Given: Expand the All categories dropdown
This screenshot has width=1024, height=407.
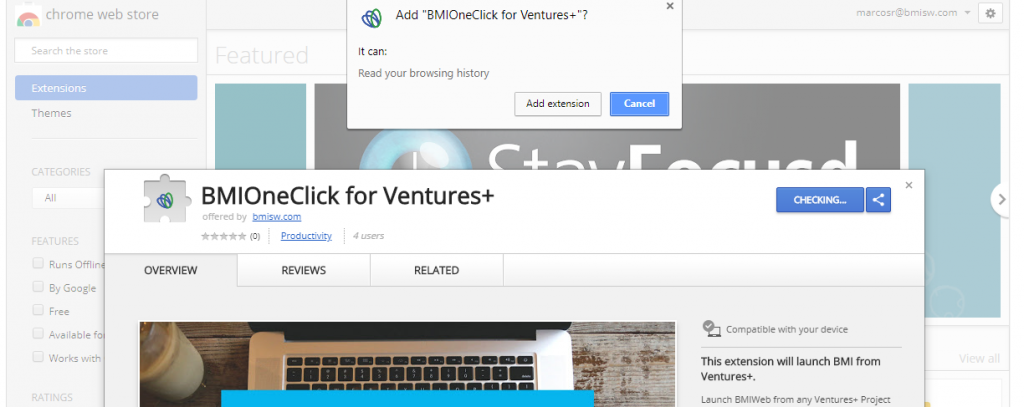Looking at the screenshot, I should [x=69, y=197].
